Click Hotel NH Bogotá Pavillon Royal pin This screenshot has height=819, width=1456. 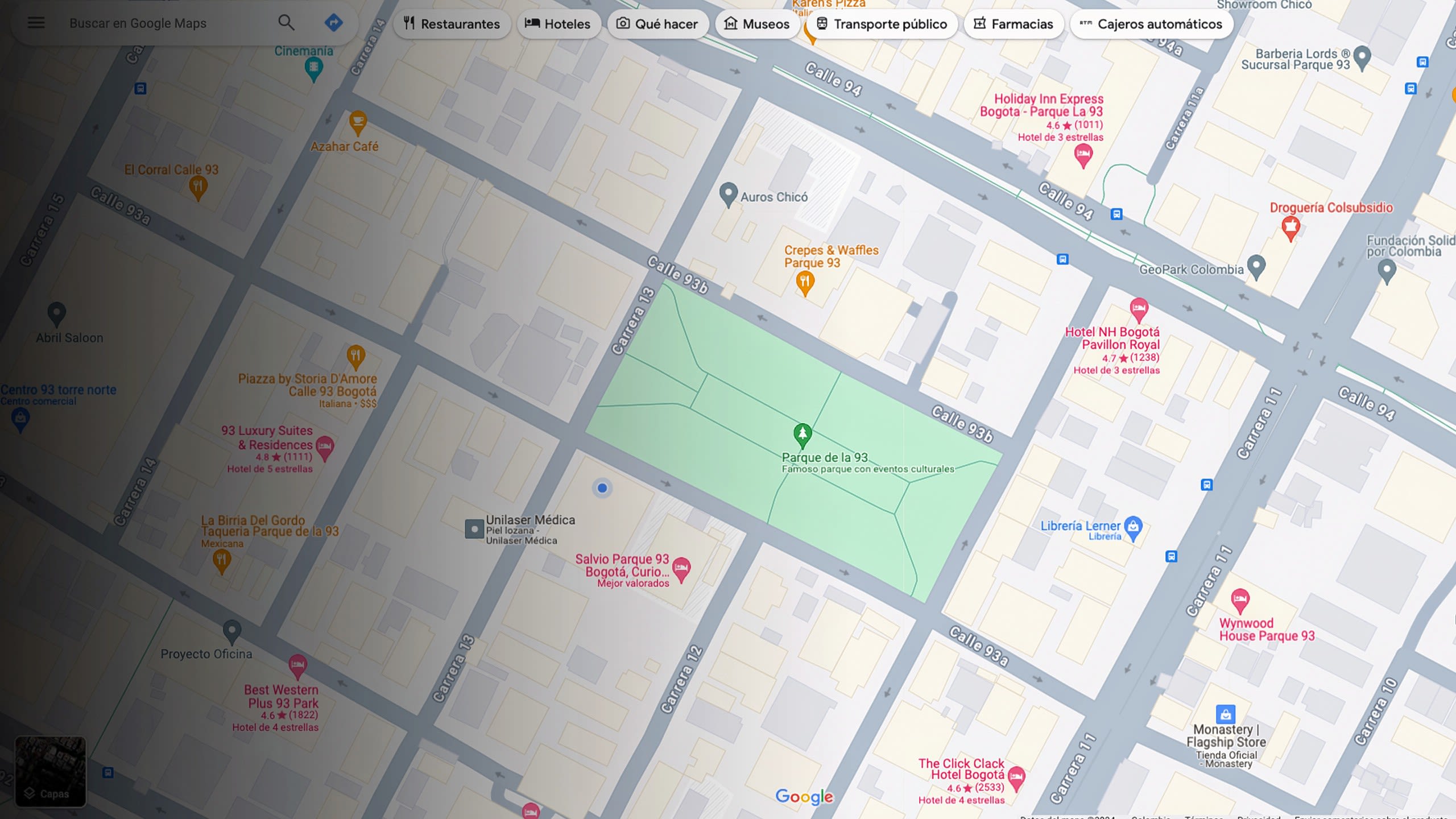click(x=1139, y=310)
